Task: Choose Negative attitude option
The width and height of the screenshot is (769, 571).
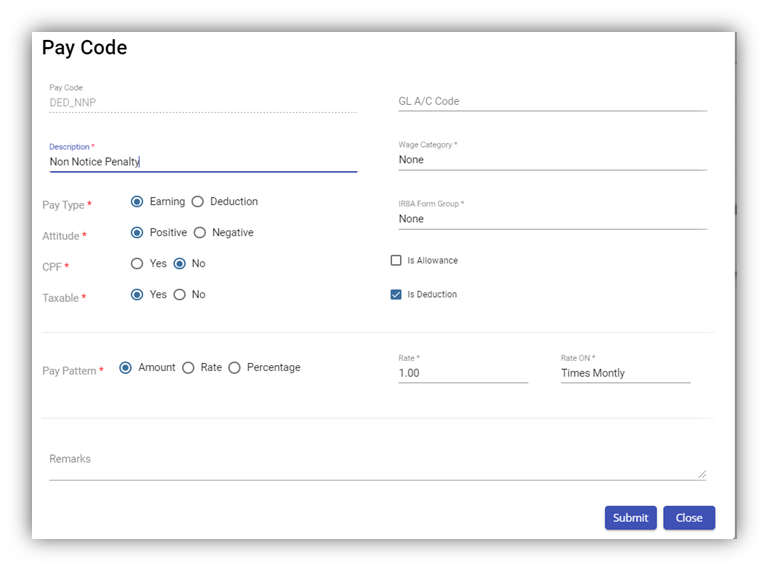Action: 200,233
